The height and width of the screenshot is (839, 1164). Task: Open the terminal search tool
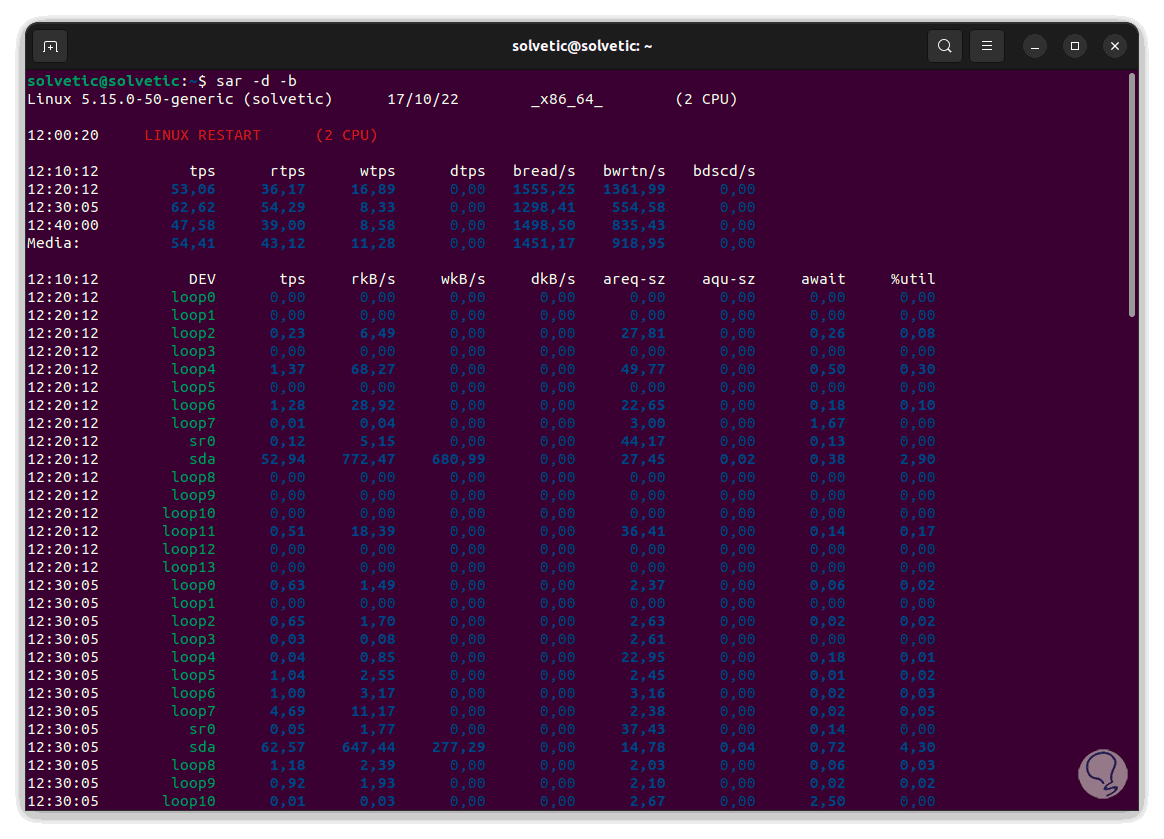coord(944,46)
